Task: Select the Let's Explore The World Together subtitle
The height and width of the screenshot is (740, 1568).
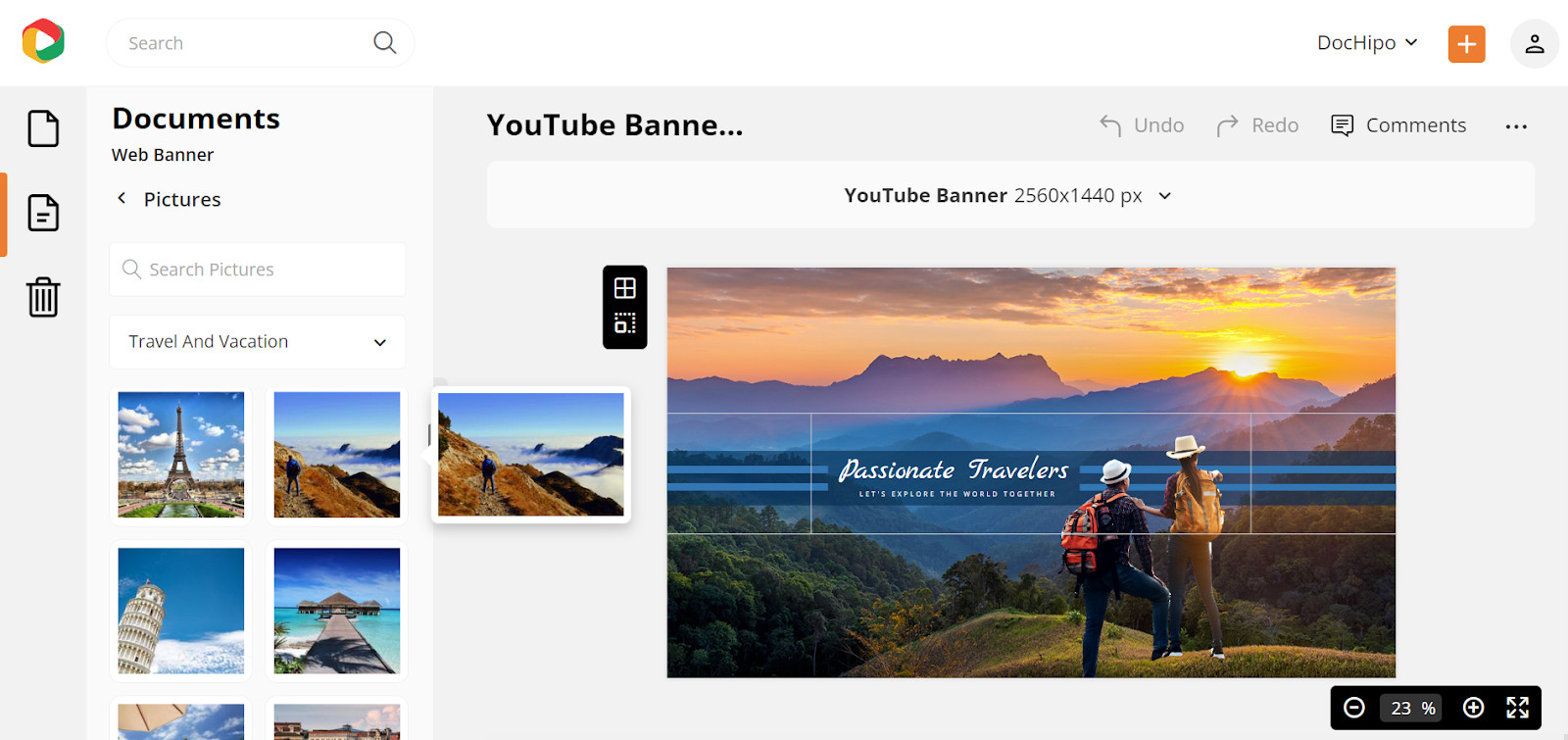Action: coord(957,494)
